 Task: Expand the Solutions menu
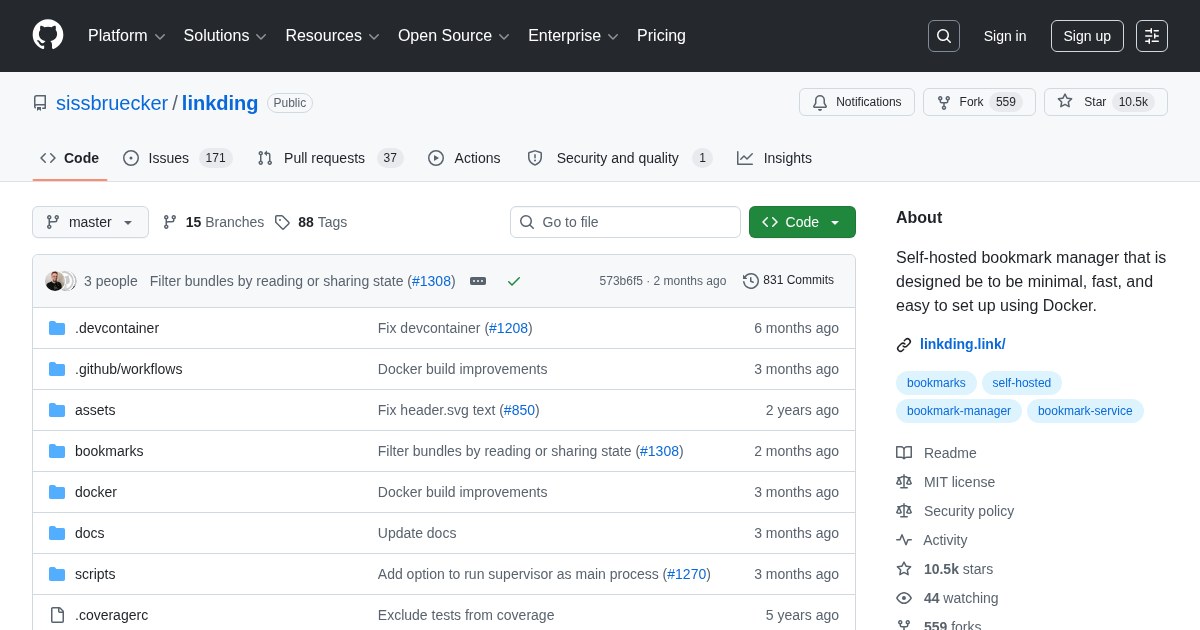[225, 36]
